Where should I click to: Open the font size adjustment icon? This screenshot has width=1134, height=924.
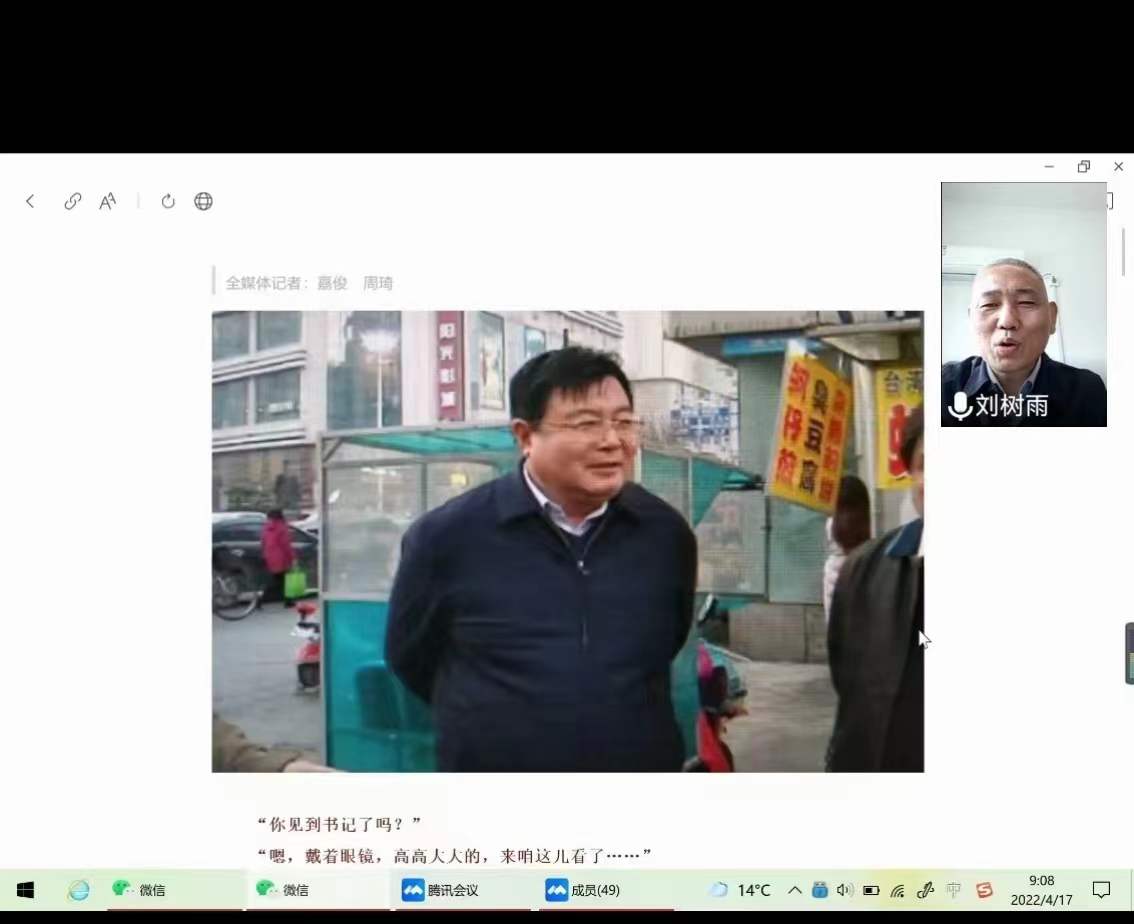tap(108, 201)
